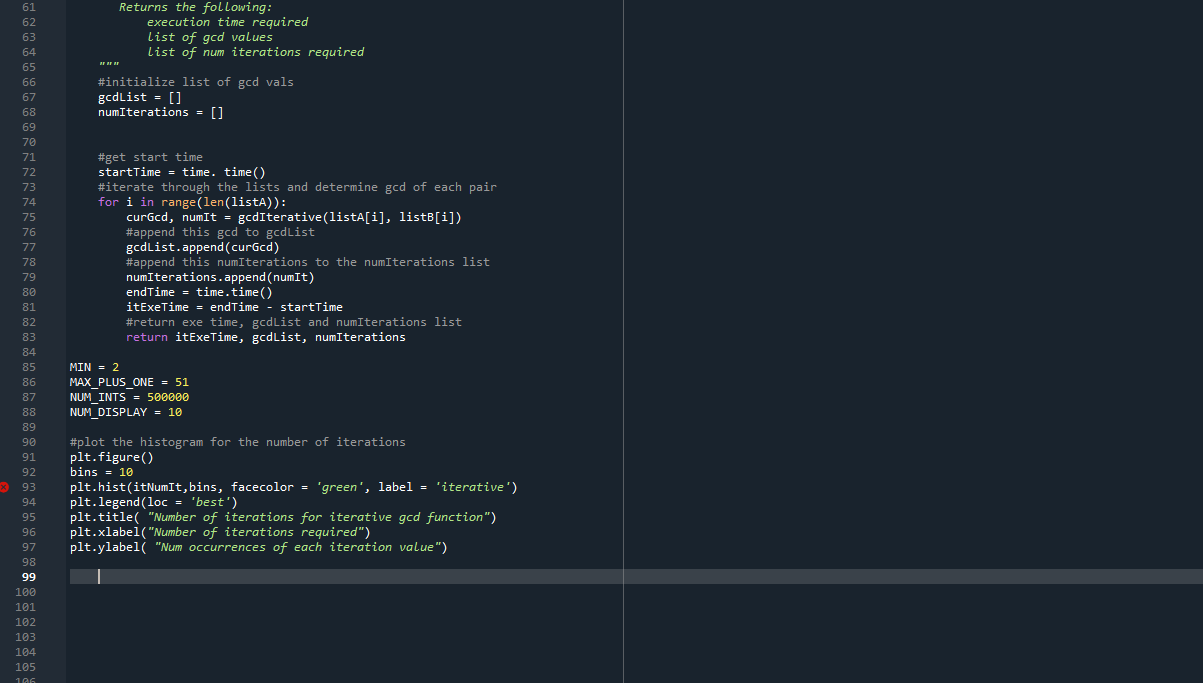Click the "MAX_PLUS_ONE = 51" line

(x=129, y=382)
